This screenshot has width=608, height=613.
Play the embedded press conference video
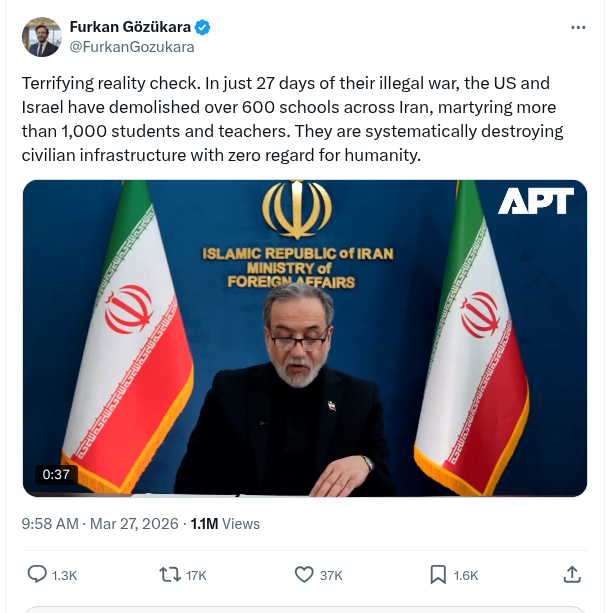305,338
